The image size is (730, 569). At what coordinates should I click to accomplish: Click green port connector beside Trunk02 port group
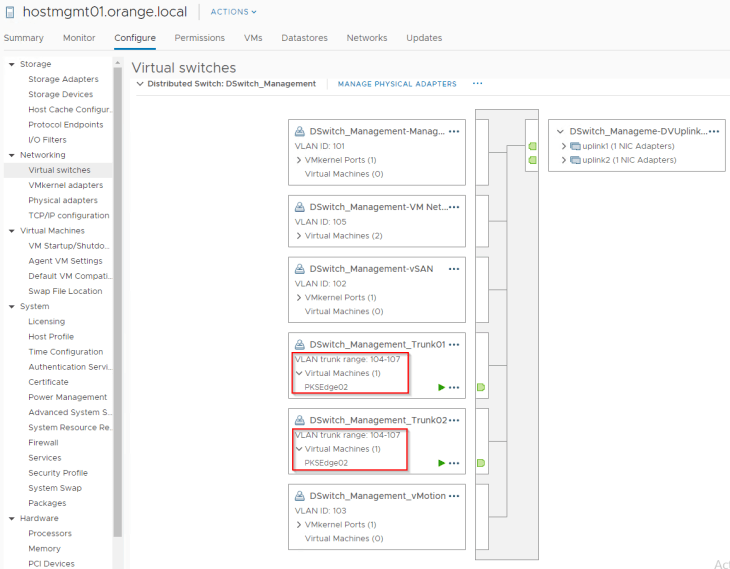481,463
